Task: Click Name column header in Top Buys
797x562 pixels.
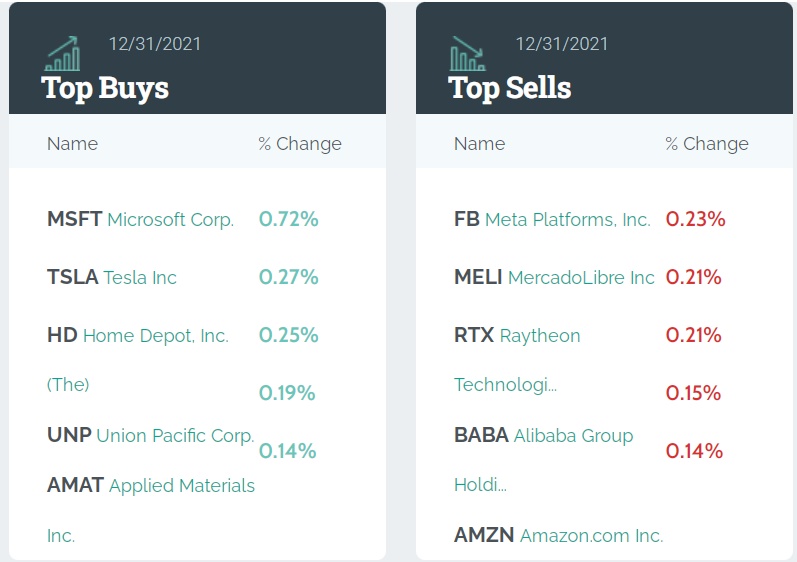Action: tap(72, 143)
